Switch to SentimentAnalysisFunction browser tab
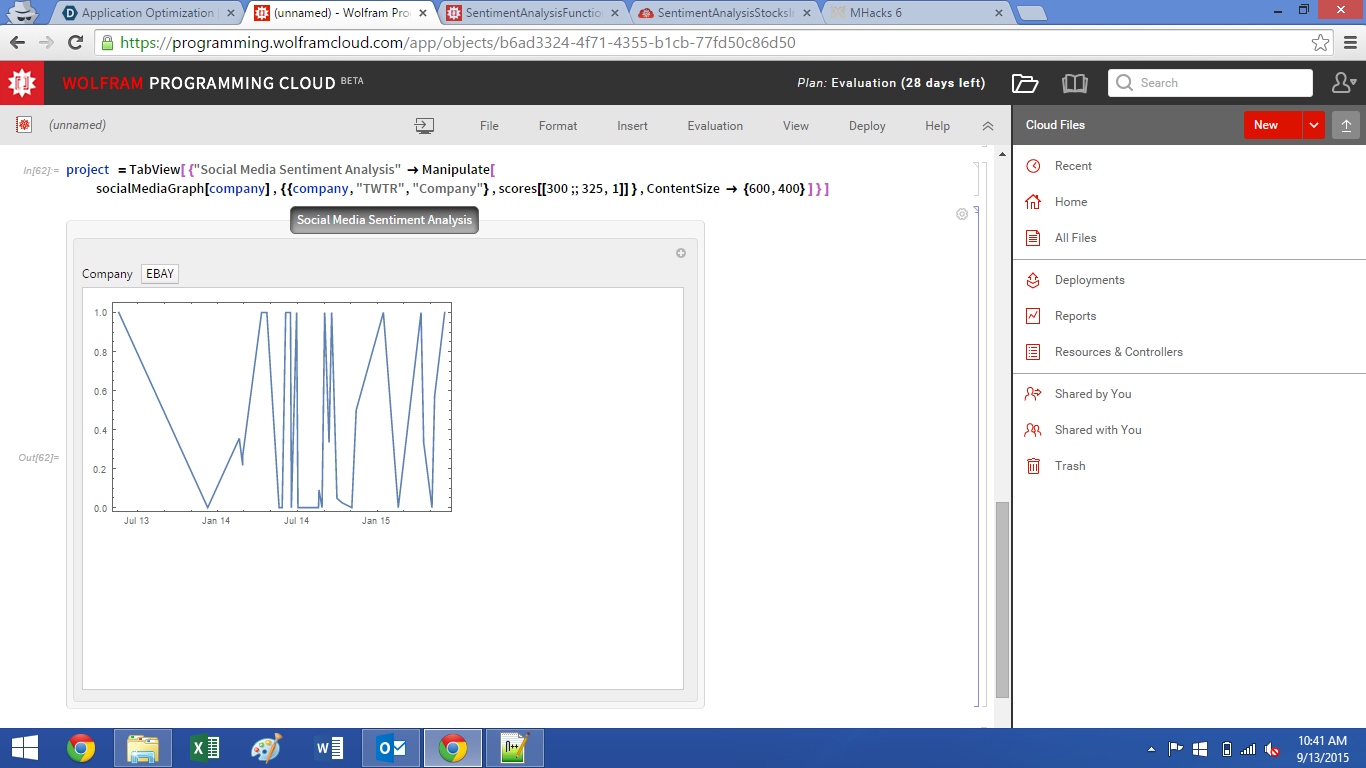The height and width of the screenshot is (768, 1366). tap(534, 13)
